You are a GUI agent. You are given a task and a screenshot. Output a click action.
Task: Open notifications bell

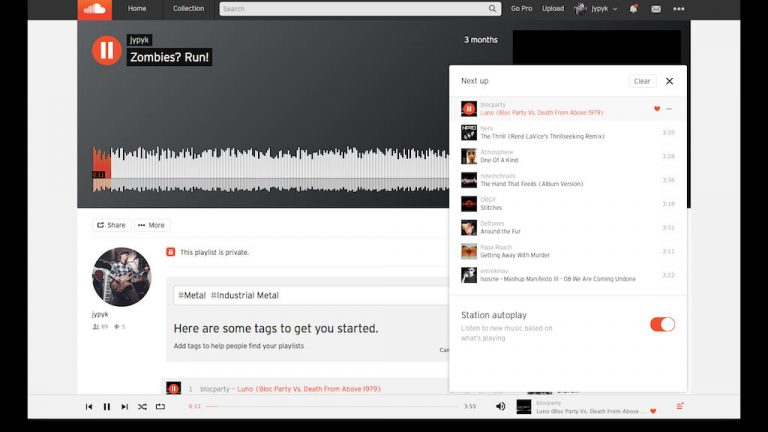tap(633, 9)
